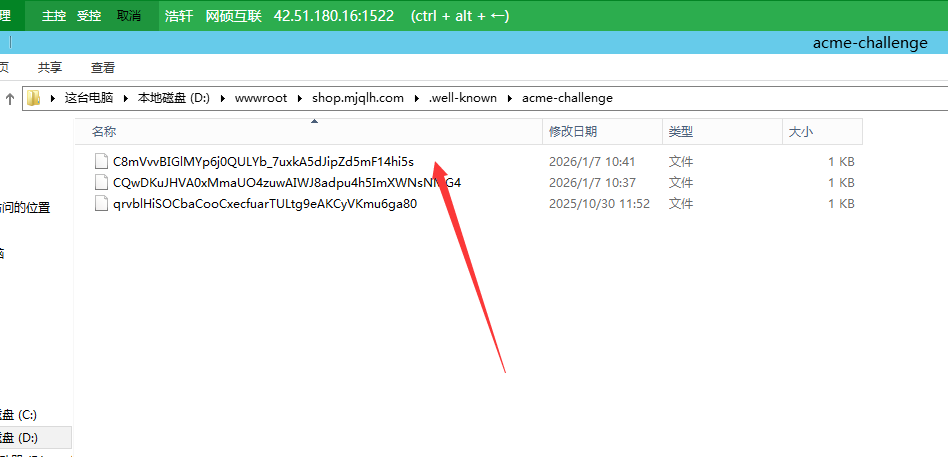
Task: Open the 查看 ribbon tab
Action: tap(103, 68)
